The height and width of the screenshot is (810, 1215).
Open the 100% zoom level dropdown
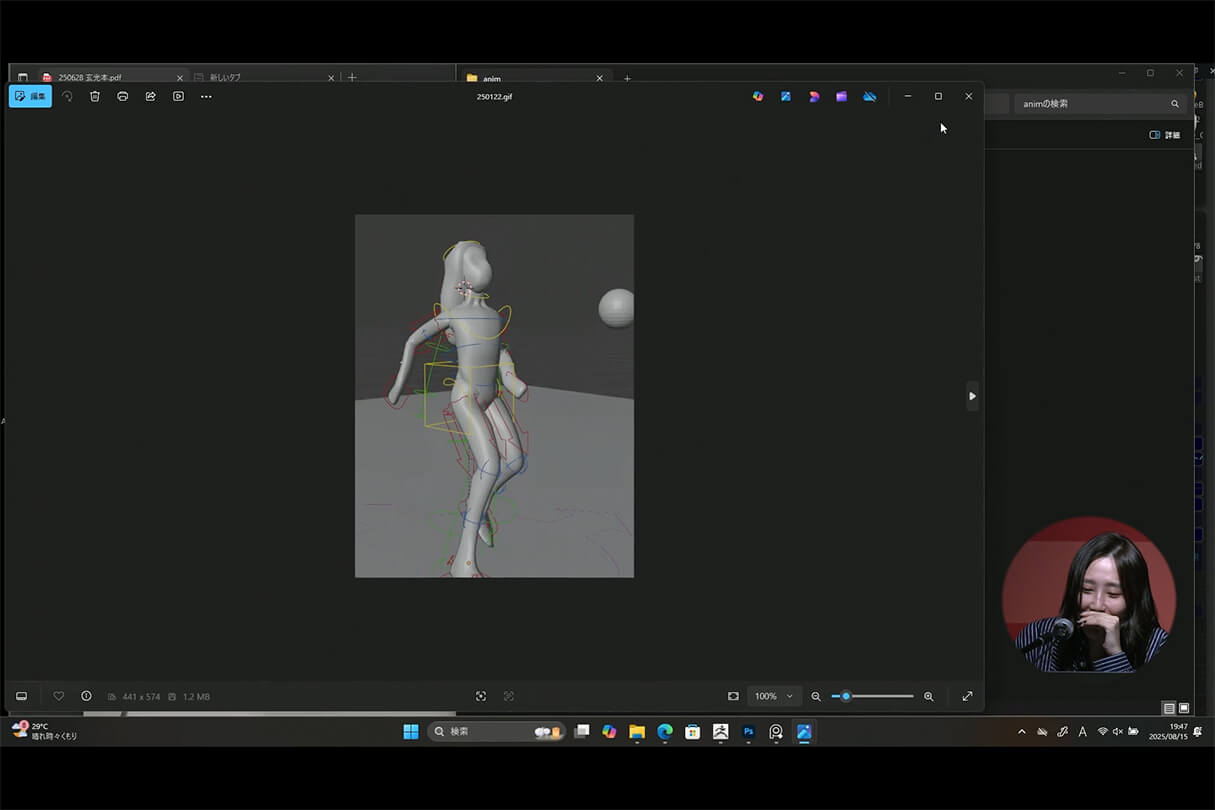774,696
